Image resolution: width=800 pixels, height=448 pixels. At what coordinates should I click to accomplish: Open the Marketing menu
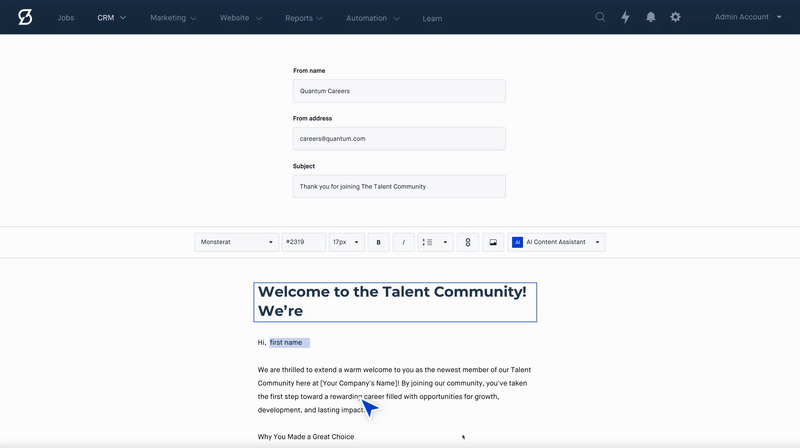coord(173,18)
